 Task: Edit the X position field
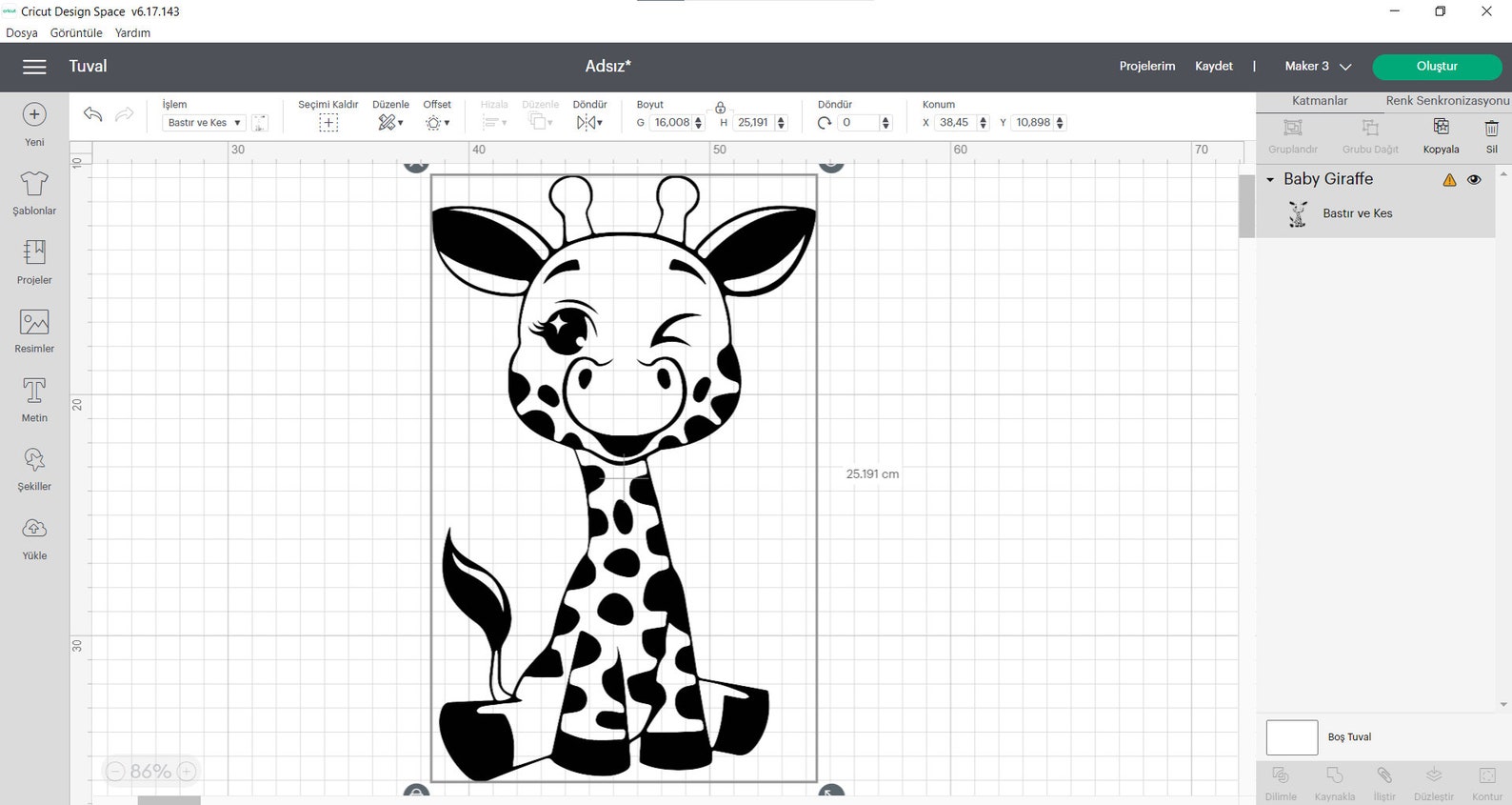pos(955,123)
